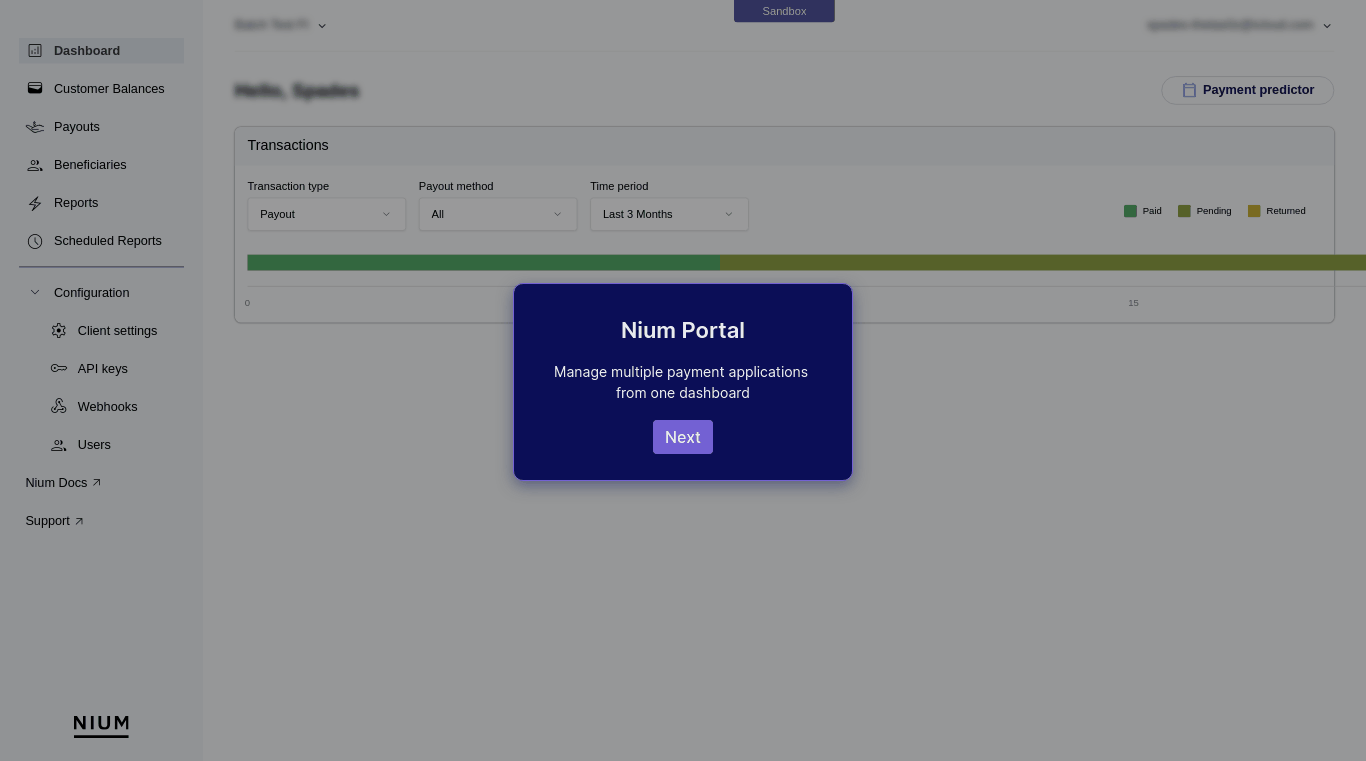1366x761 pixels.
Task: Open the Transaction type dropdown
Action: [x=326, y=214]
